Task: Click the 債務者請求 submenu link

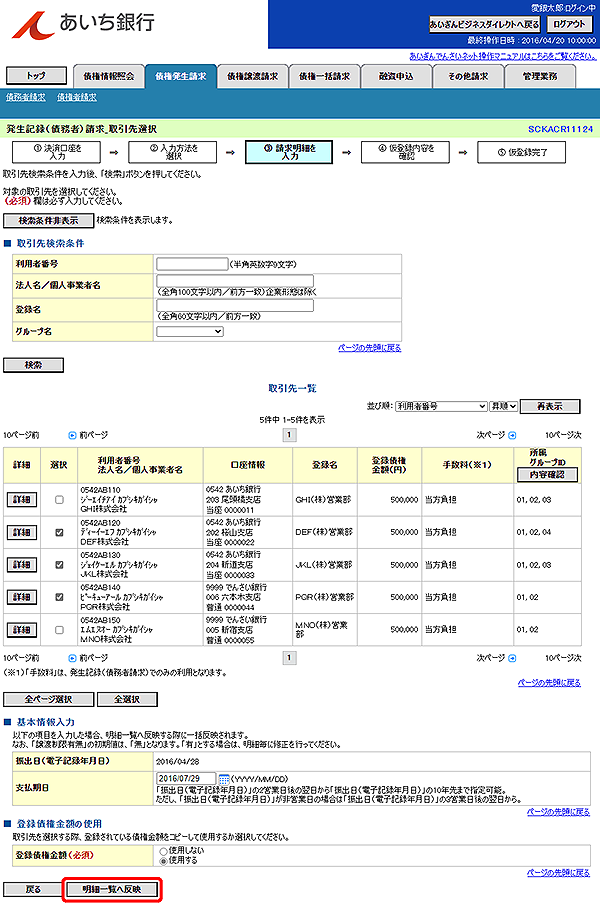Action: click(x=25, y=98)
